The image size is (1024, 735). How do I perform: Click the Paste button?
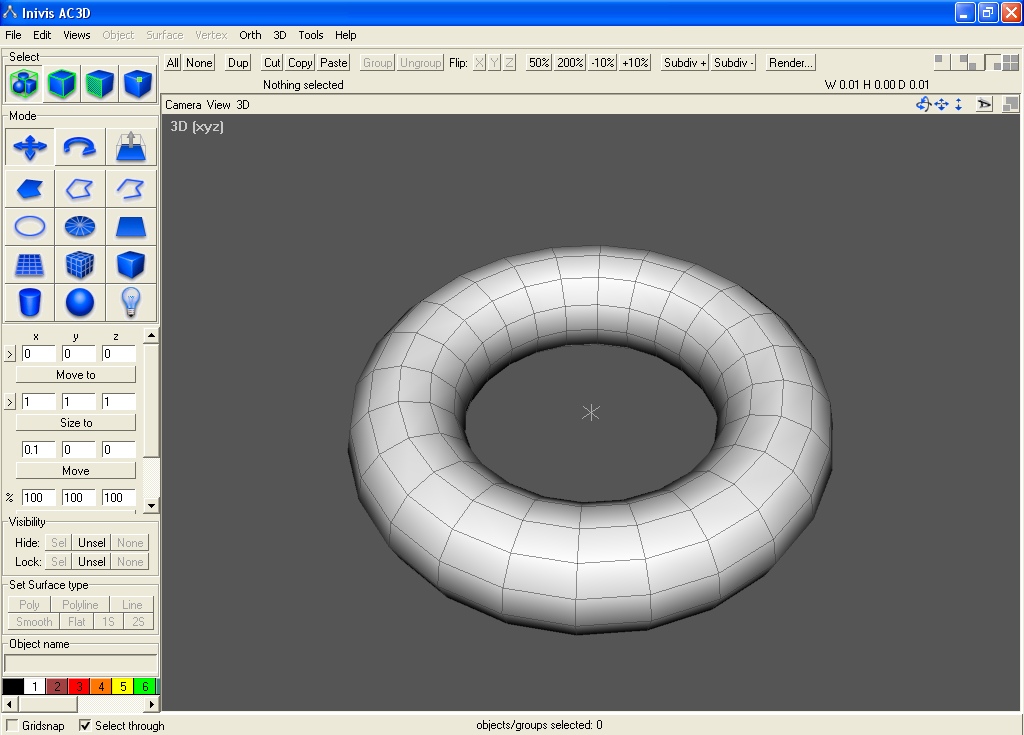pyautogui.click(x=334, y=63)
